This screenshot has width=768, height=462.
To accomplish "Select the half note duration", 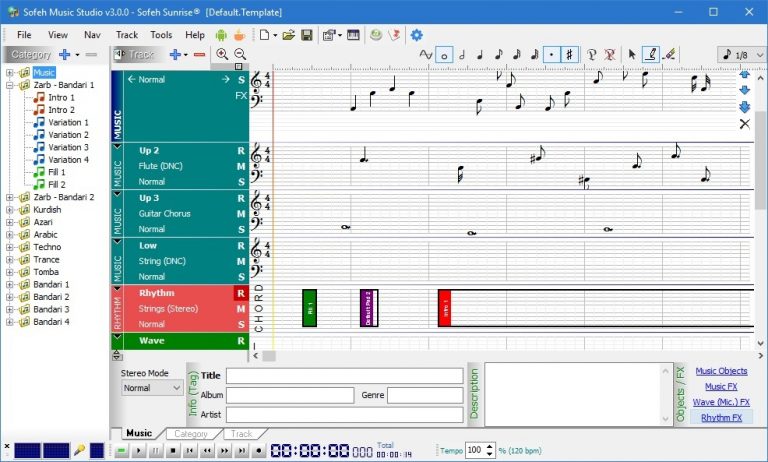I will pos(462,54).
